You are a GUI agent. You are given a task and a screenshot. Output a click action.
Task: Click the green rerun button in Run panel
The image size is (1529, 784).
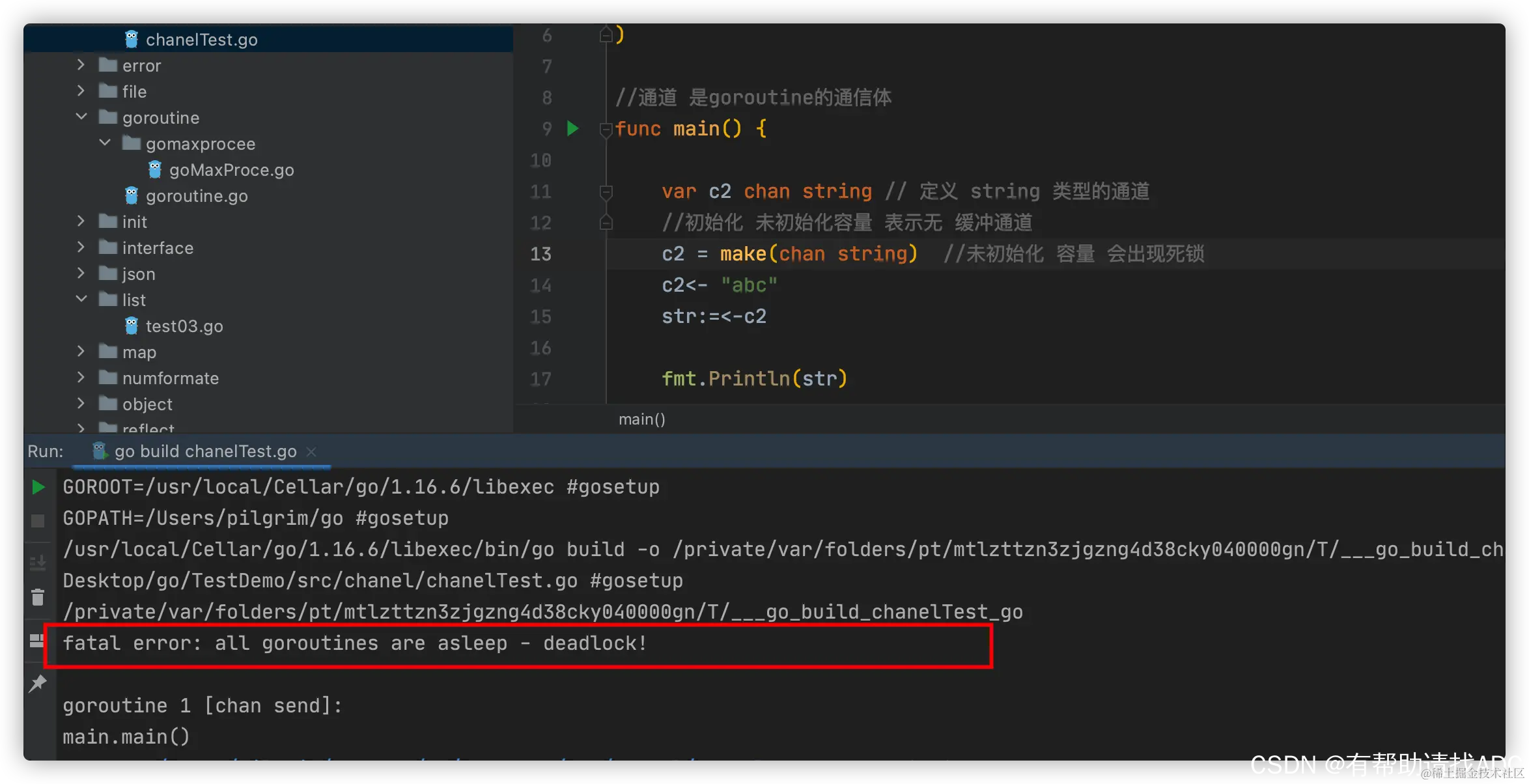pyautogui.click(x=38, y=487)
